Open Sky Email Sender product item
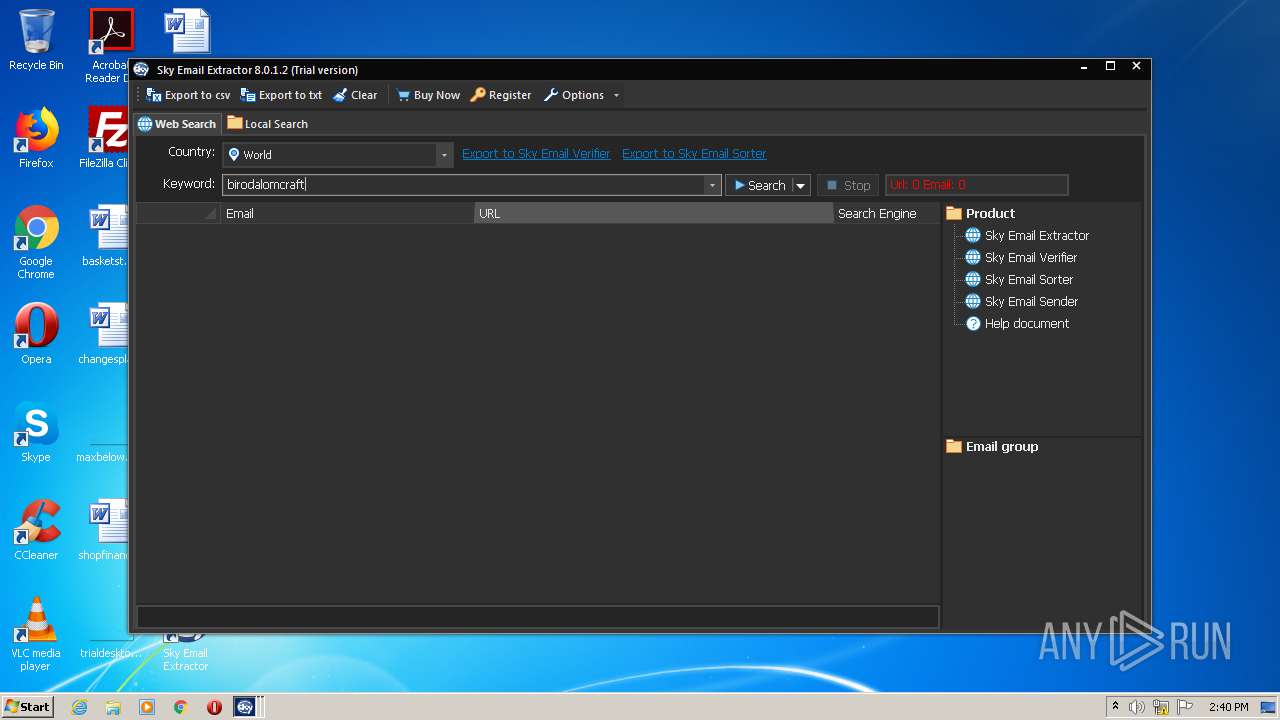The height and width of the screenshot is (720, 1280). point(1021,302)
